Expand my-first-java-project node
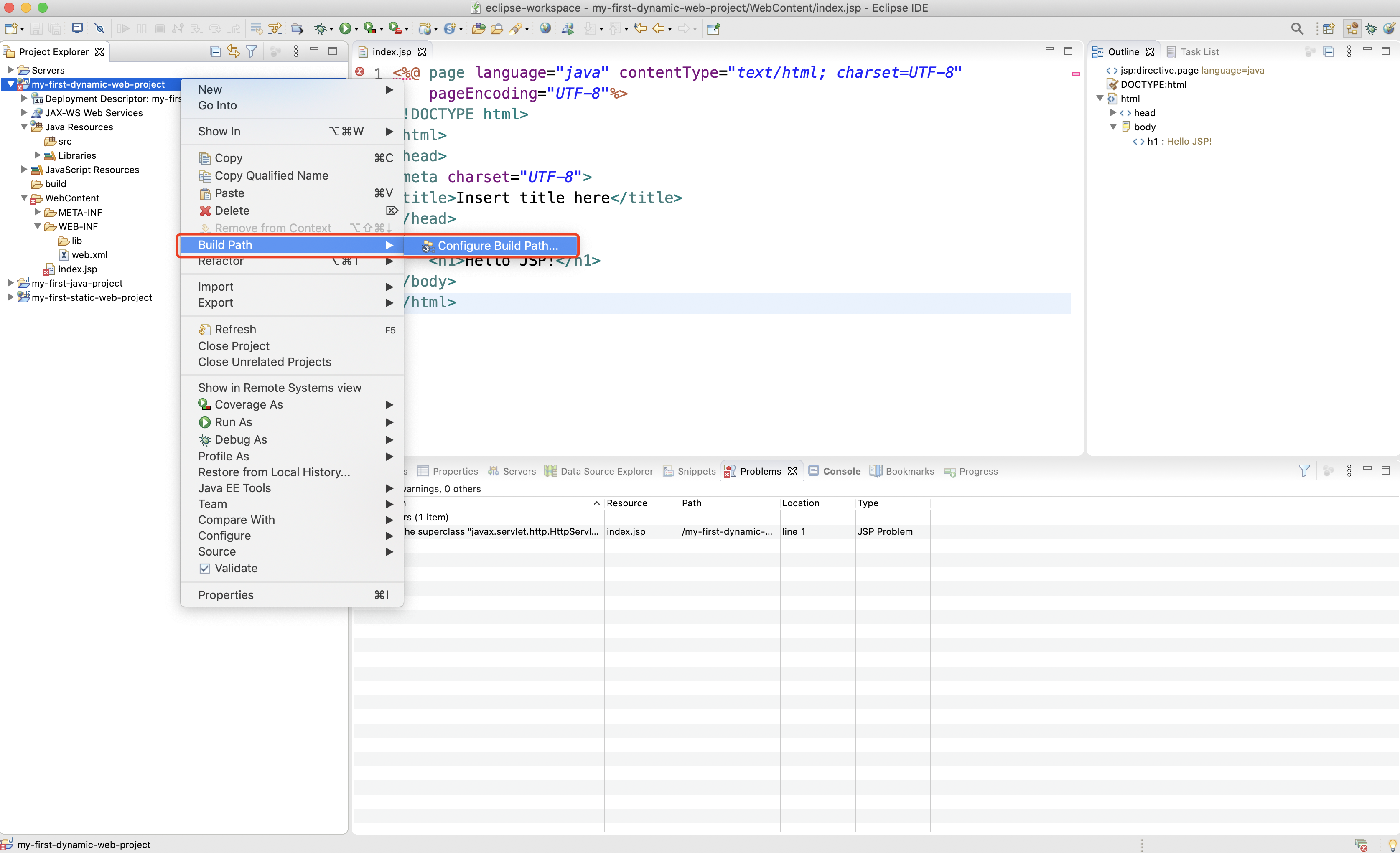Screen dimensions: 1400x853 10,283
